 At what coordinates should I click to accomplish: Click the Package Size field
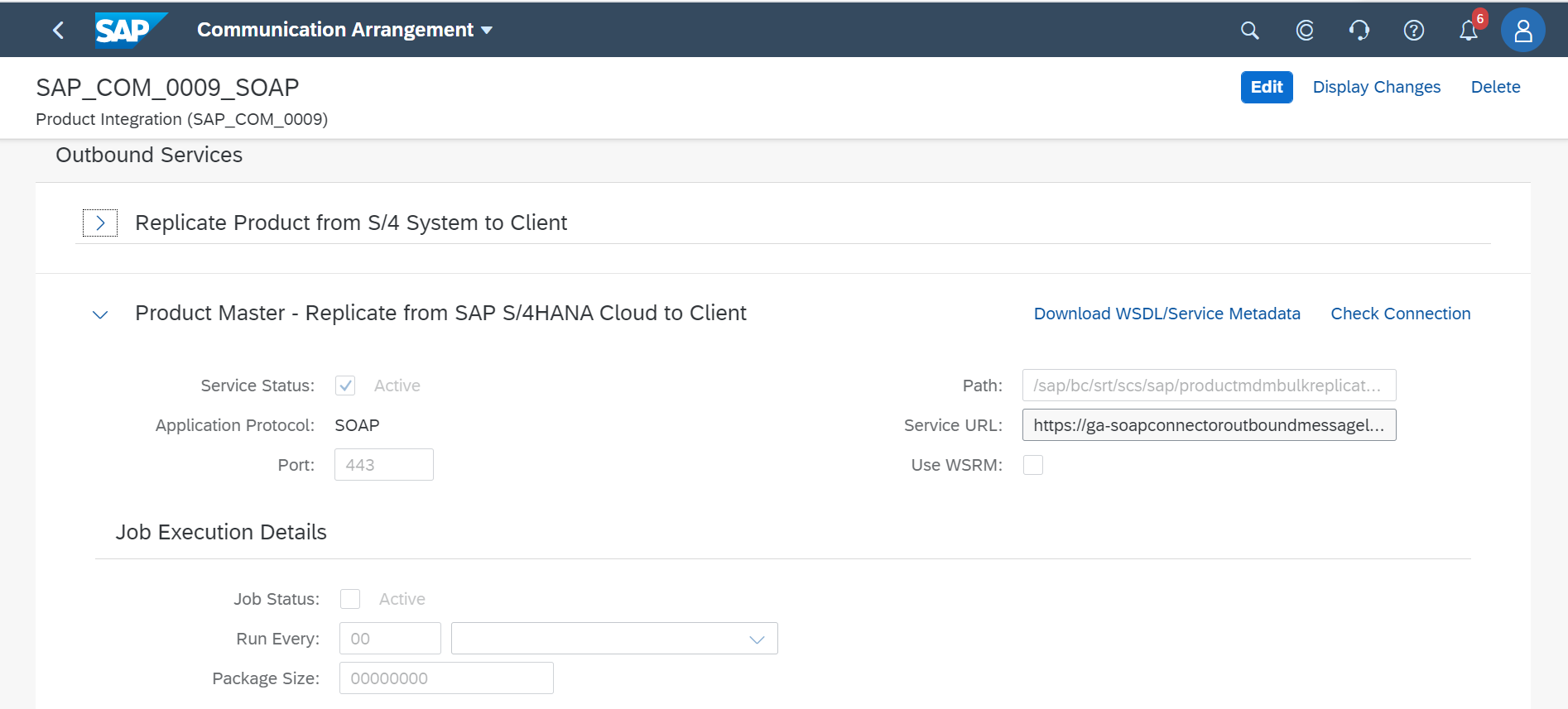click(446, 678)
